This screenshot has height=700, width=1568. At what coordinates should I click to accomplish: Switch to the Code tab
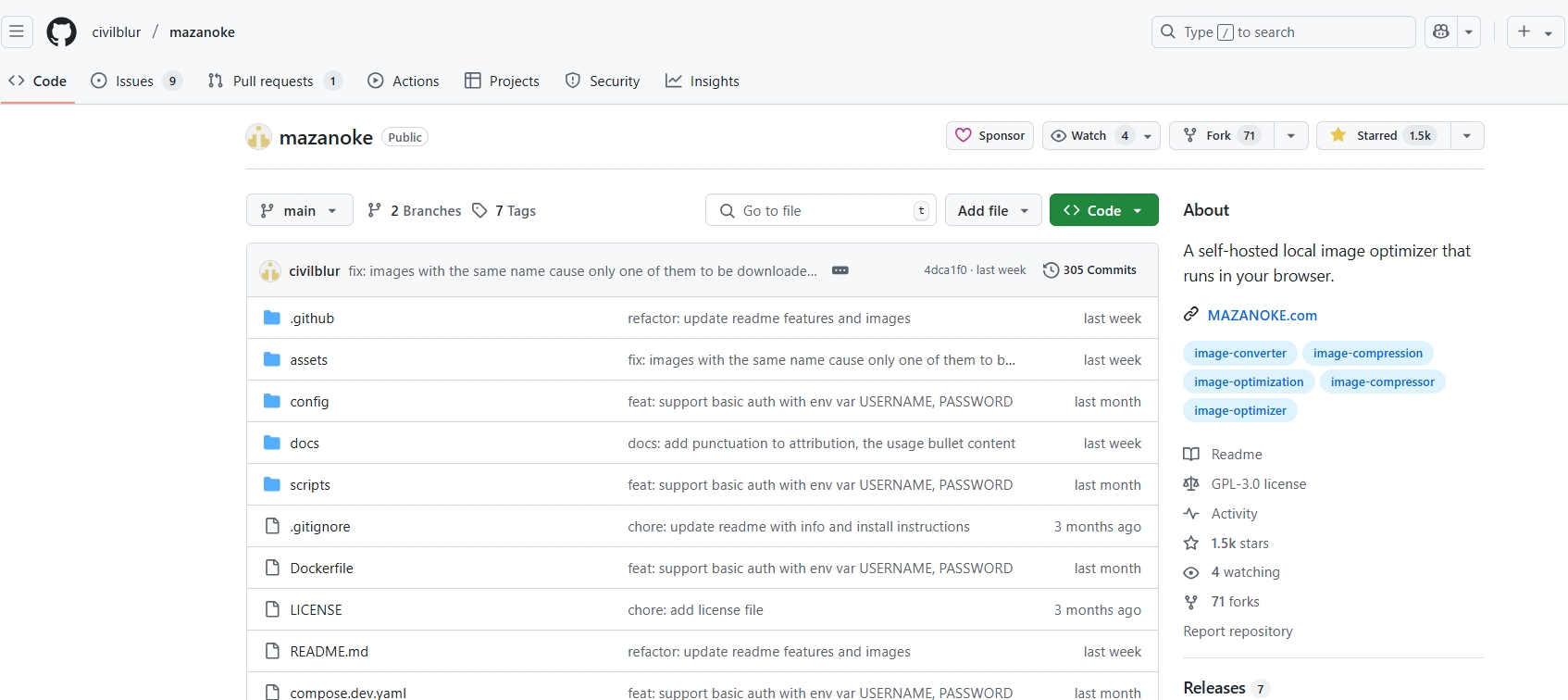pyautogui.click(x=38, y=81)
